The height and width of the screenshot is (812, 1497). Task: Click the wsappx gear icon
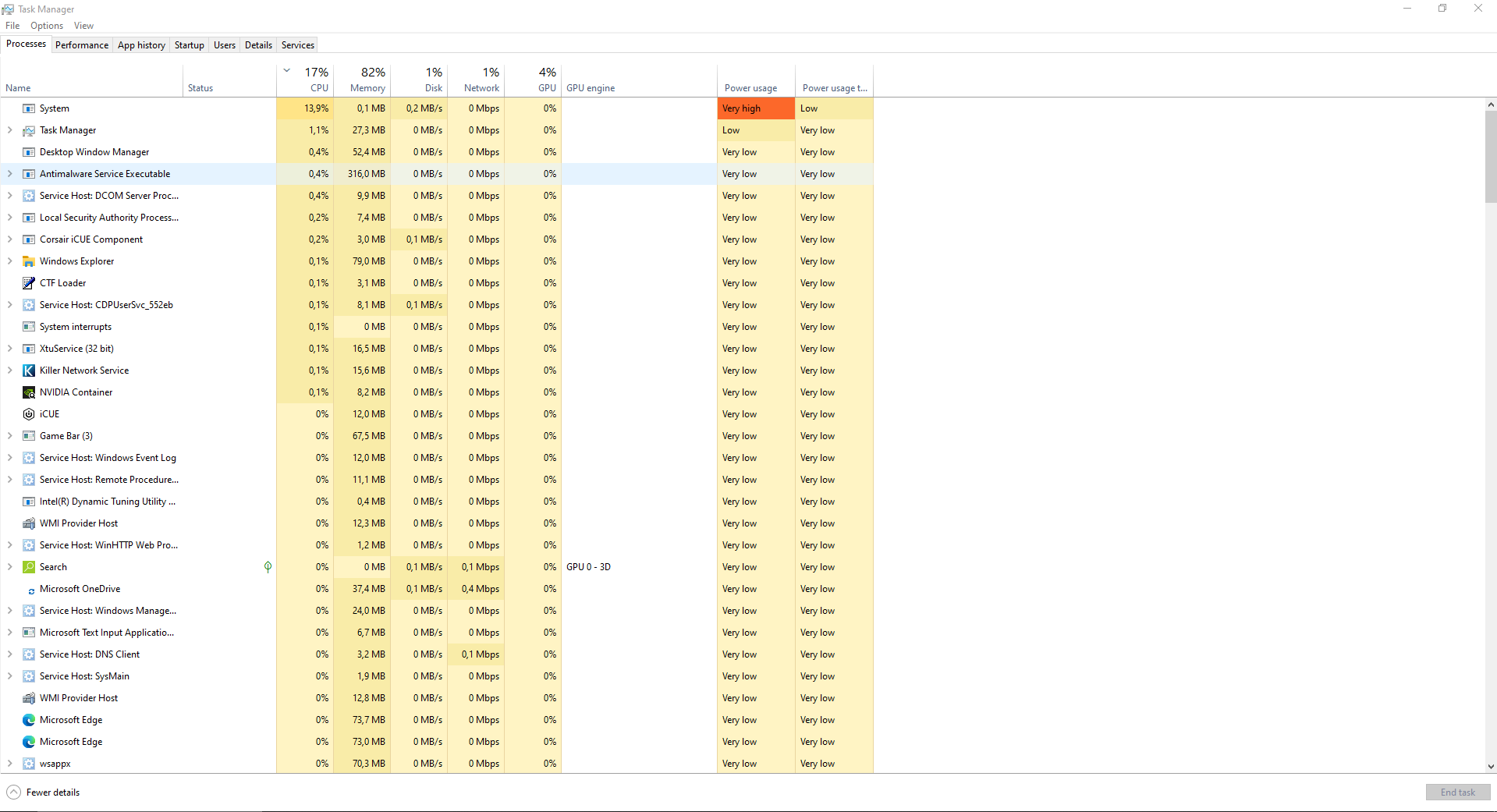click(x=29, y=764)
